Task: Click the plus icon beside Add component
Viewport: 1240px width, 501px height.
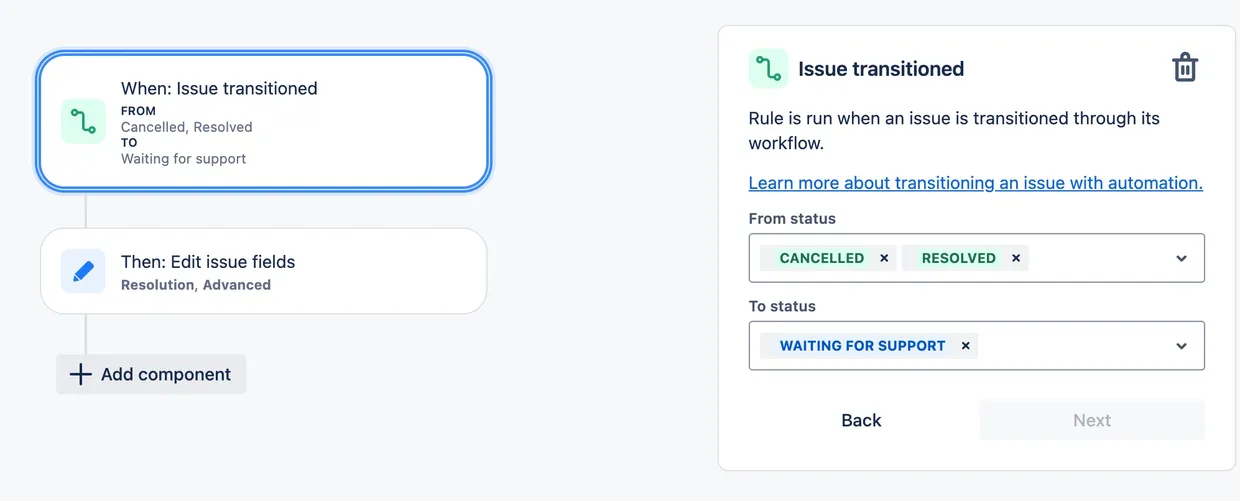Action: 80,375
